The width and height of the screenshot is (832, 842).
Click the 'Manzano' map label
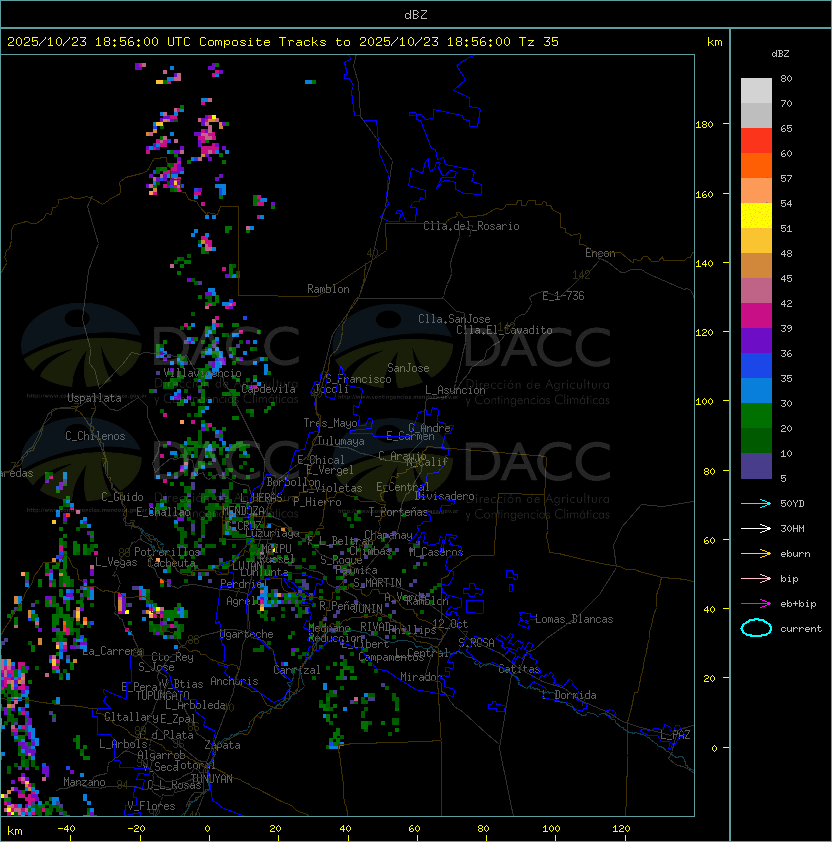(84, 782)
